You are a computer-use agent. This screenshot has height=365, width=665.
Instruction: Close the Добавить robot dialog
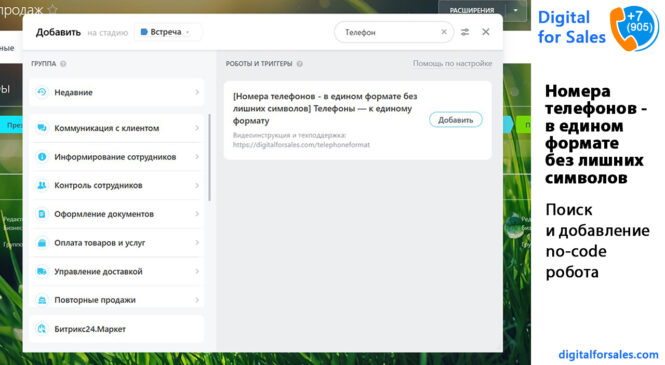point(486,32)
